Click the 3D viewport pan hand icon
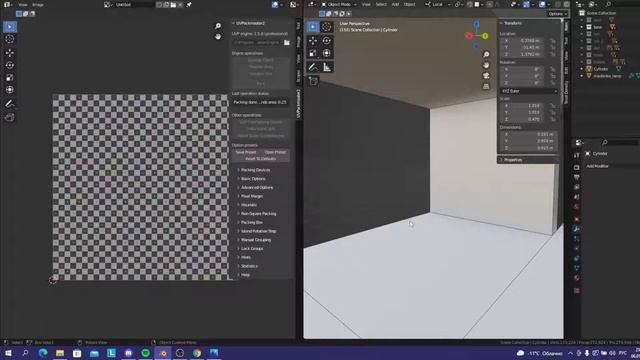This screenshot has width=640, height=360. pyautogui.click(x=486, y=65)
